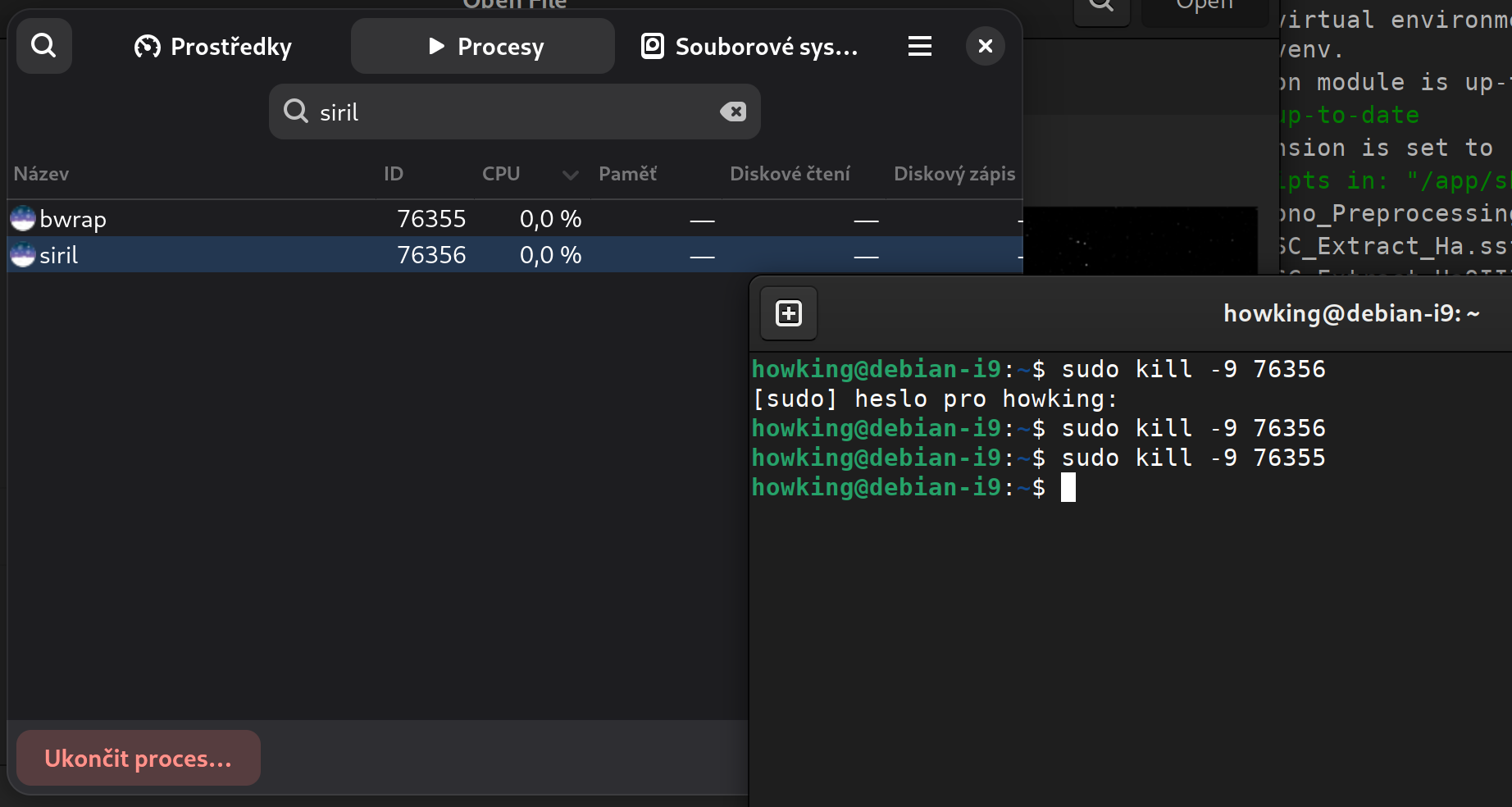Click the terminal prompt cursor line
The width and height of the screenshot is (1512, 807).
point(913,487)
